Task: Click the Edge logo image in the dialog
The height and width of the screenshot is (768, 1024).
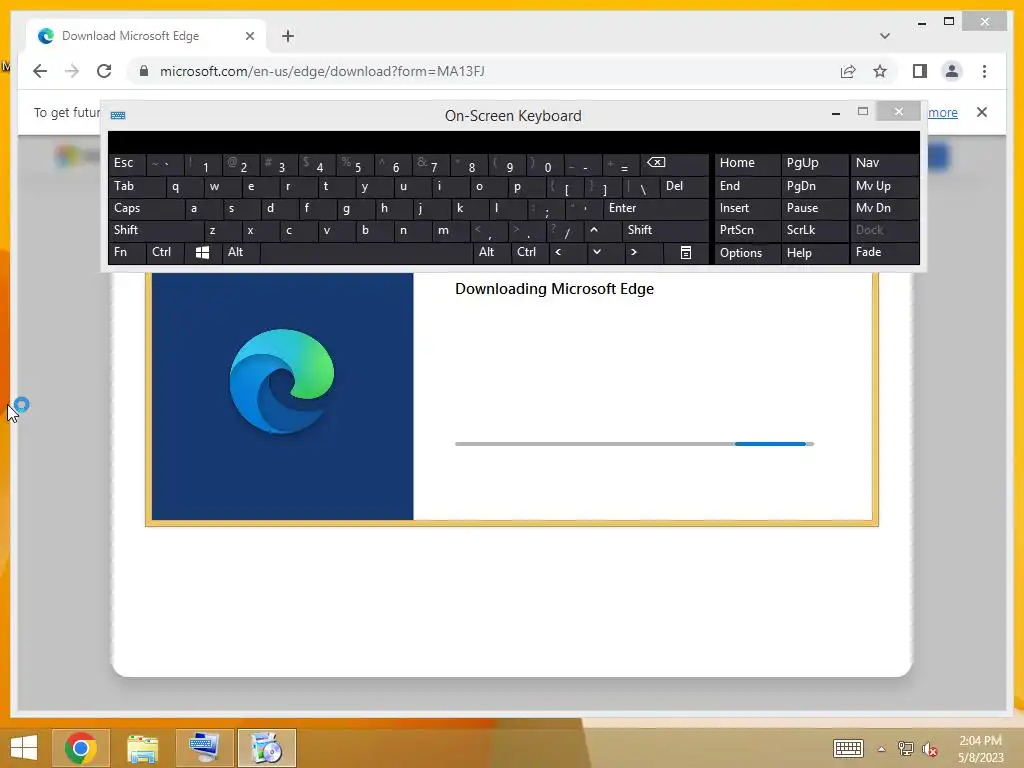Action: tap(282, 382)
